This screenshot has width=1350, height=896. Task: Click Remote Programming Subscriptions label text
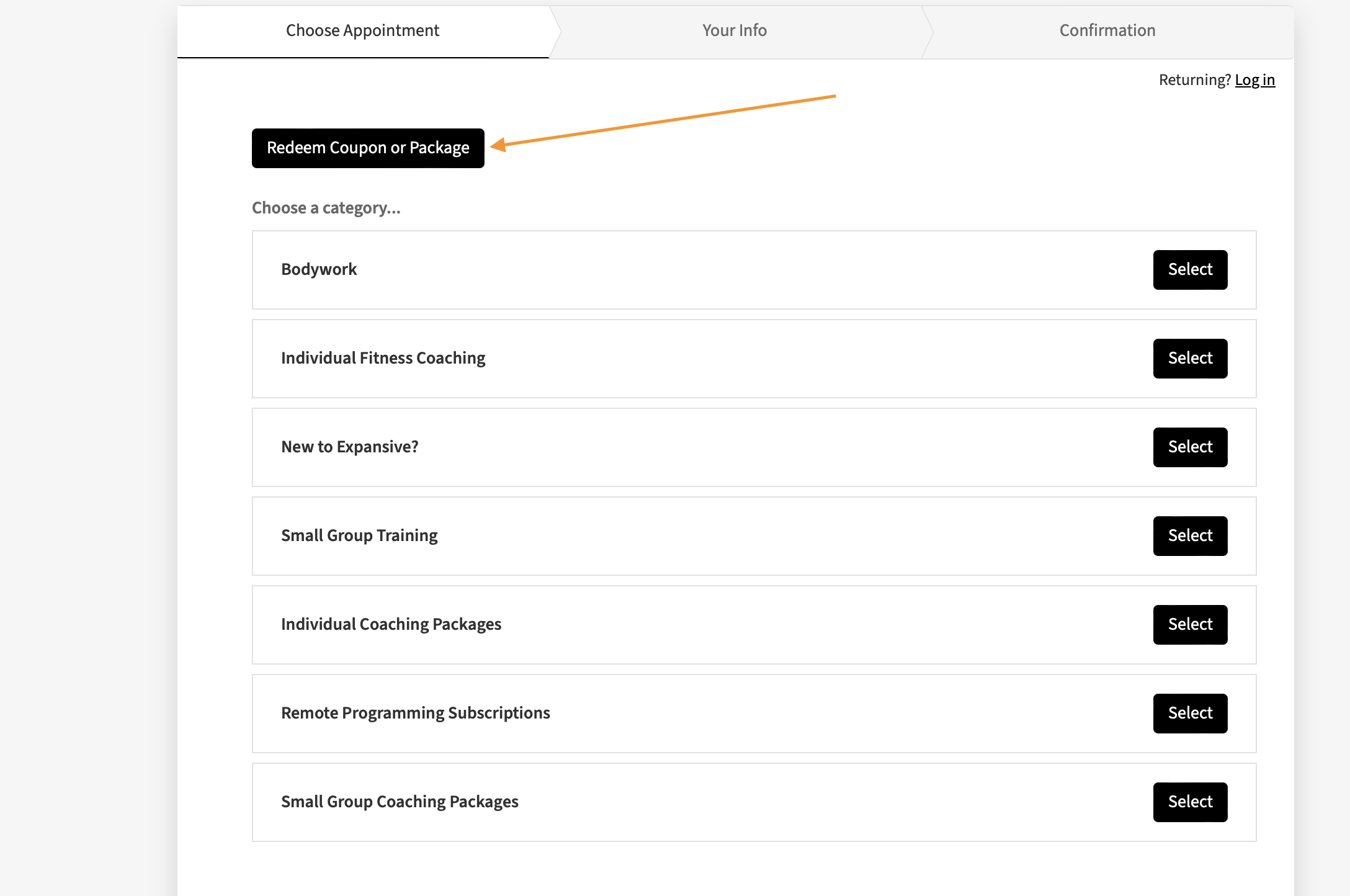tap(415, 713)
